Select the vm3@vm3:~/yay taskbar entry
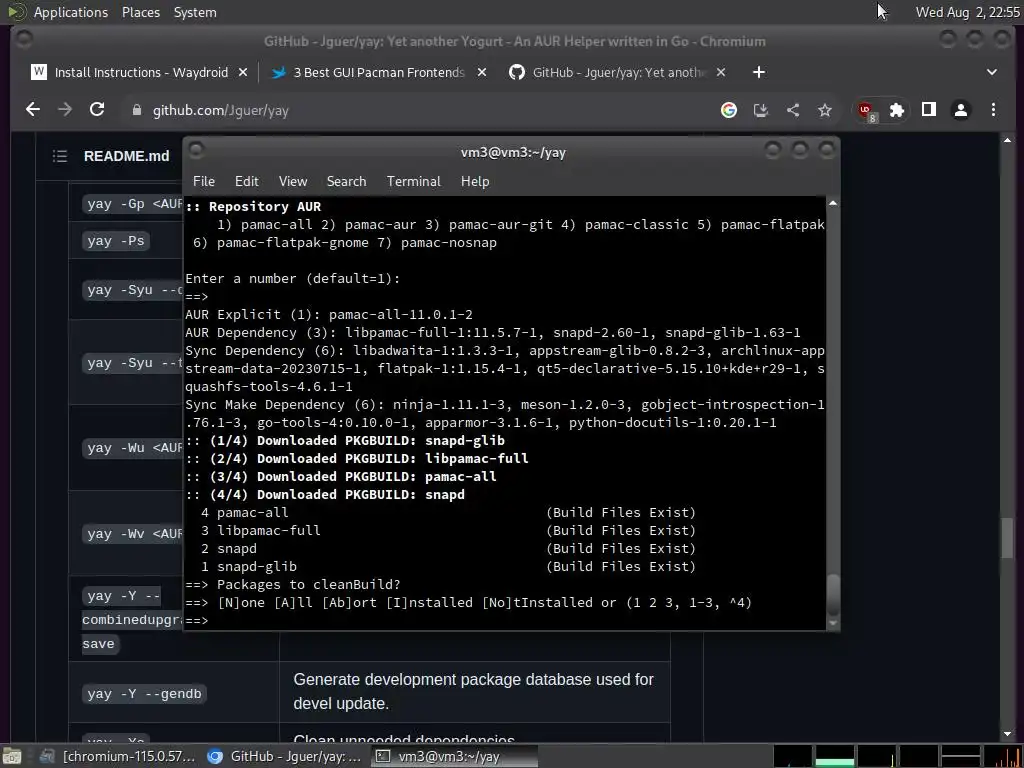Image resolution: width=1024 pixels, height=768 pixels. click(x=454, y=756)
